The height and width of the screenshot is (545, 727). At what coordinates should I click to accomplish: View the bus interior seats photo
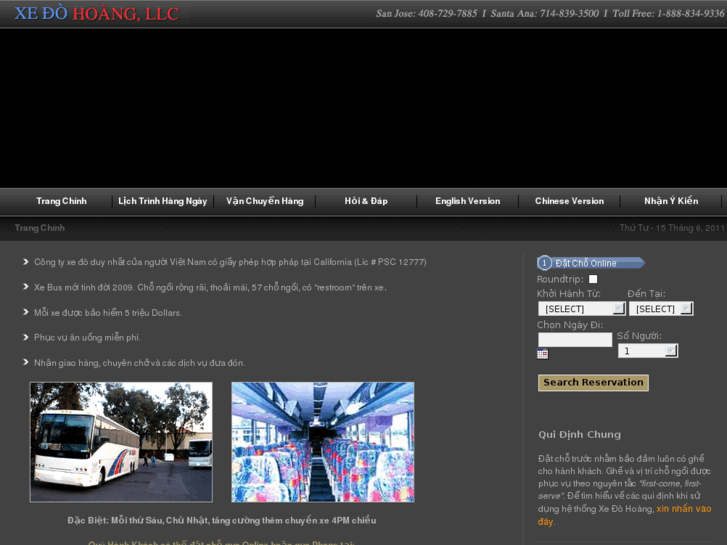tap(323, 442)
